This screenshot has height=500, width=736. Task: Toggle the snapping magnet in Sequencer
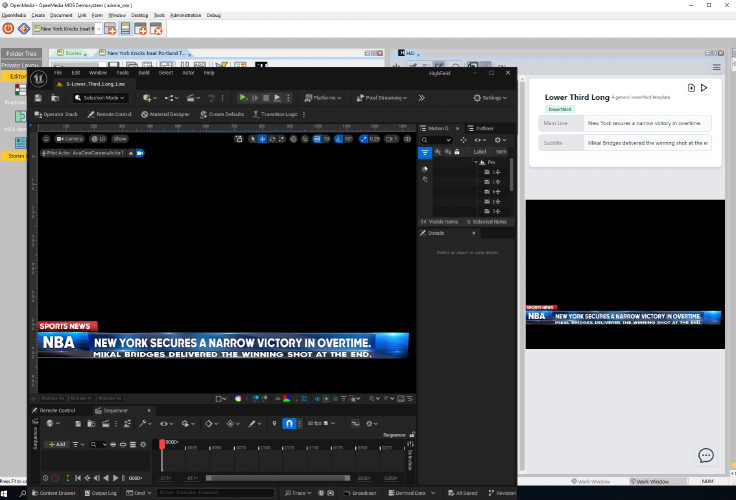pyautogui.click(x=289, y=424)
